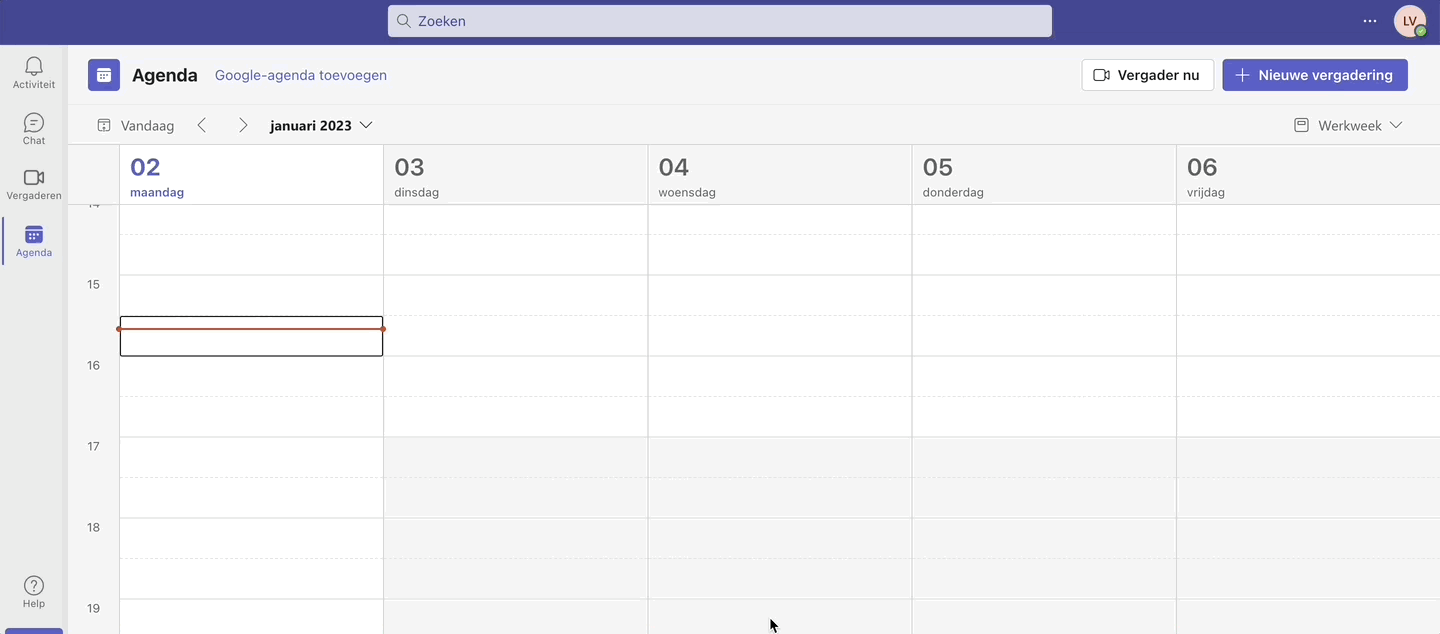This screenshot has width=1440, height=634.
Task: Open Chat from the left sidebar
Action: coord(33,128)
